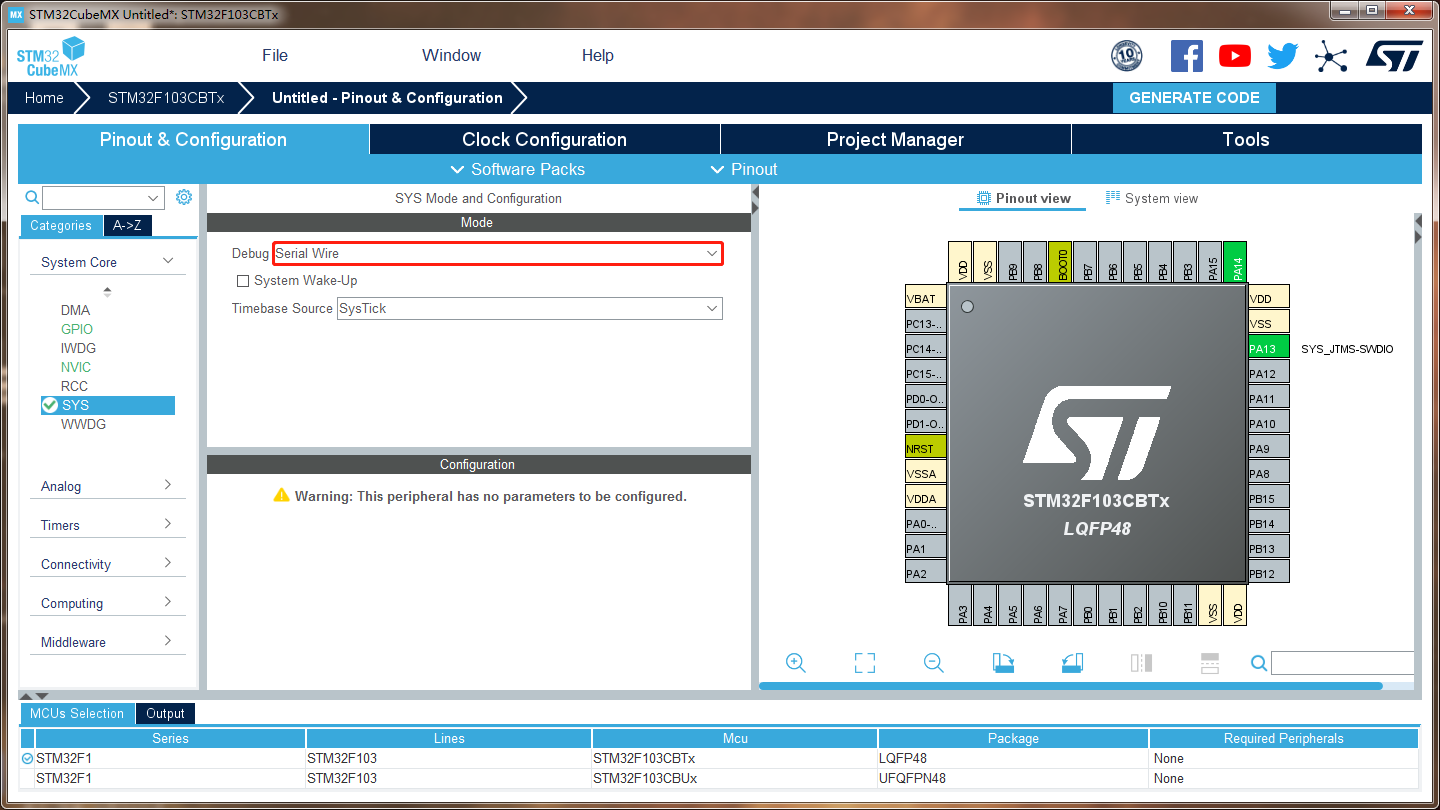This screenshot has width=1440, height=810.
Task: Click the PA13 pin on the chip
Action: pyautogui.click(x=1268, y=349)
